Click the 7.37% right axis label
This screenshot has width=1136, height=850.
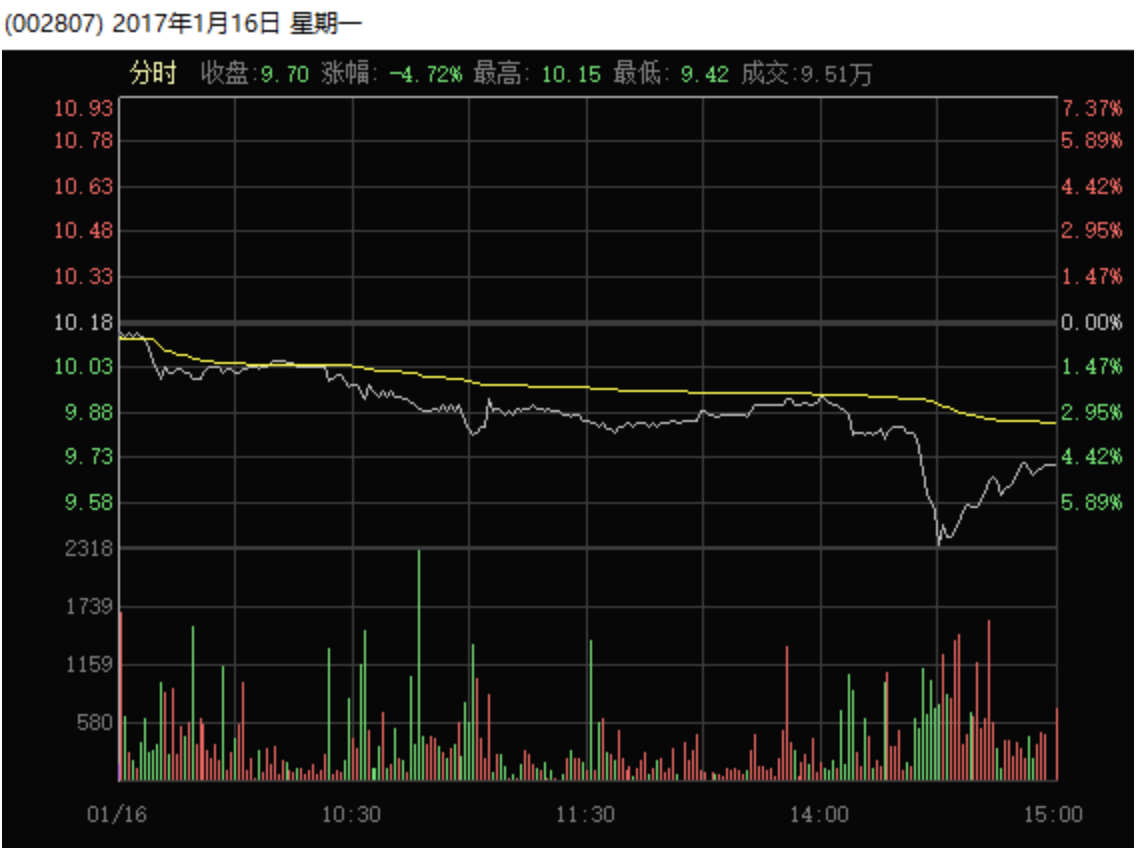click(1092, 108)
